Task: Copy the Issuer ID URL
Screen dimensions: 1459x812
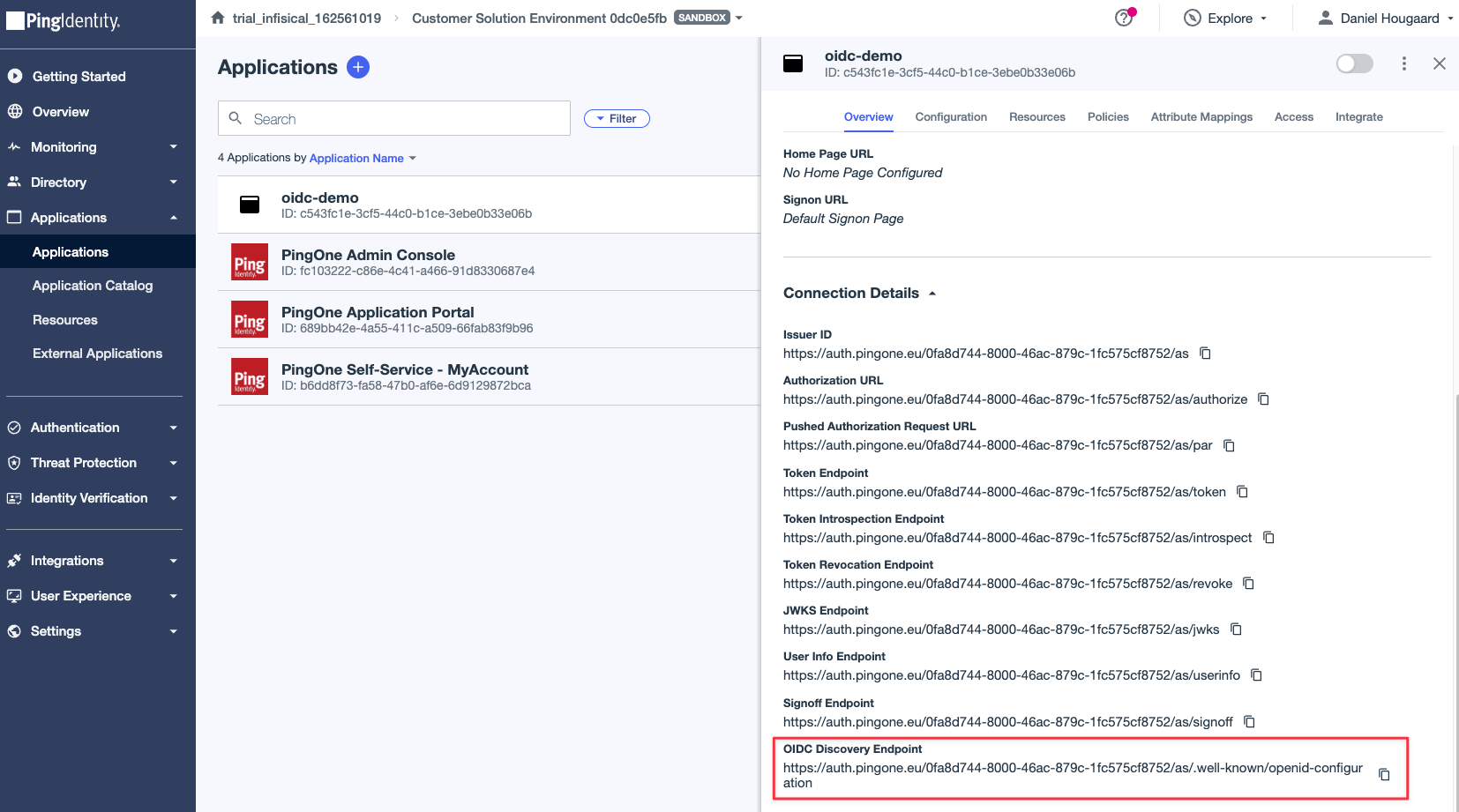Action: click(x=1205, y=354)
